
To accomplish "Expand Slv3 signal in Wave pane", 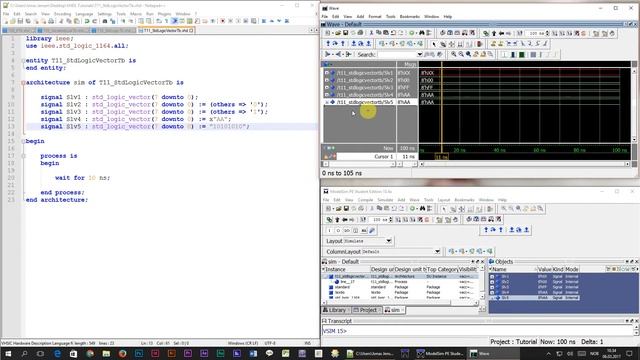I will (x=327, y=87).
